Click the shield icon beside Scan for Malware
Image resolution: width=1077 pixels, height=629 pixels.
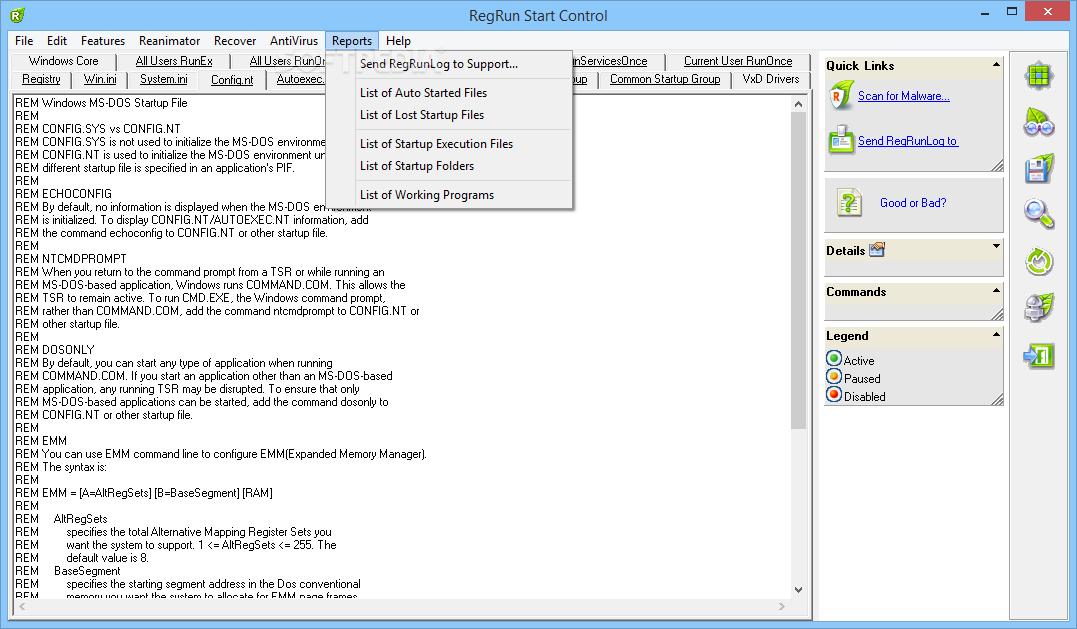tap(840, 96)
